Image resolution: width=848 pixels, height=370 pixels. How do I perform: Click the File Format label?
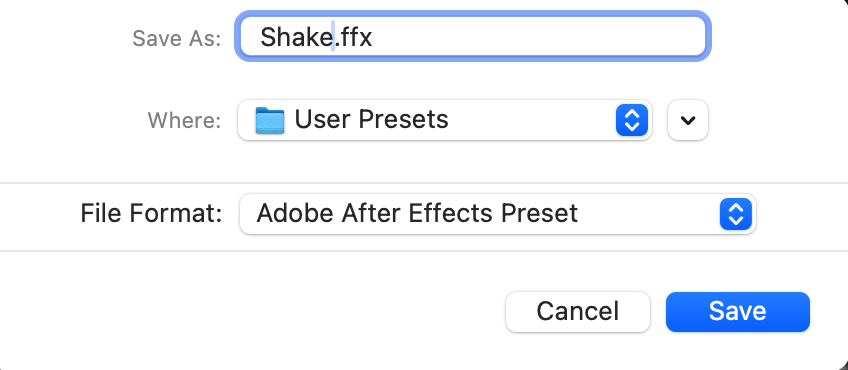click(151, 213)
